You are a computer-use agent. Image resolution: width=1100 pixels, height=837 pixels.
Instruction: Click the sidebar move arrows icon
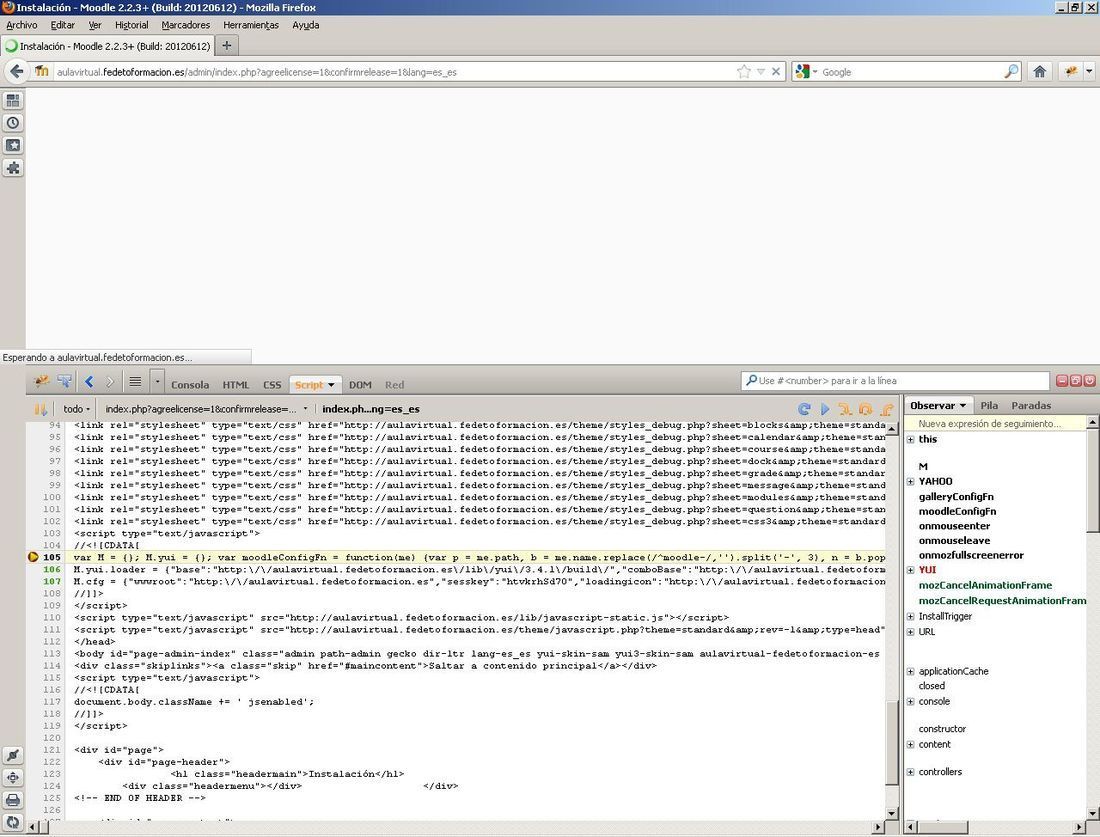(x=13, y=777)
